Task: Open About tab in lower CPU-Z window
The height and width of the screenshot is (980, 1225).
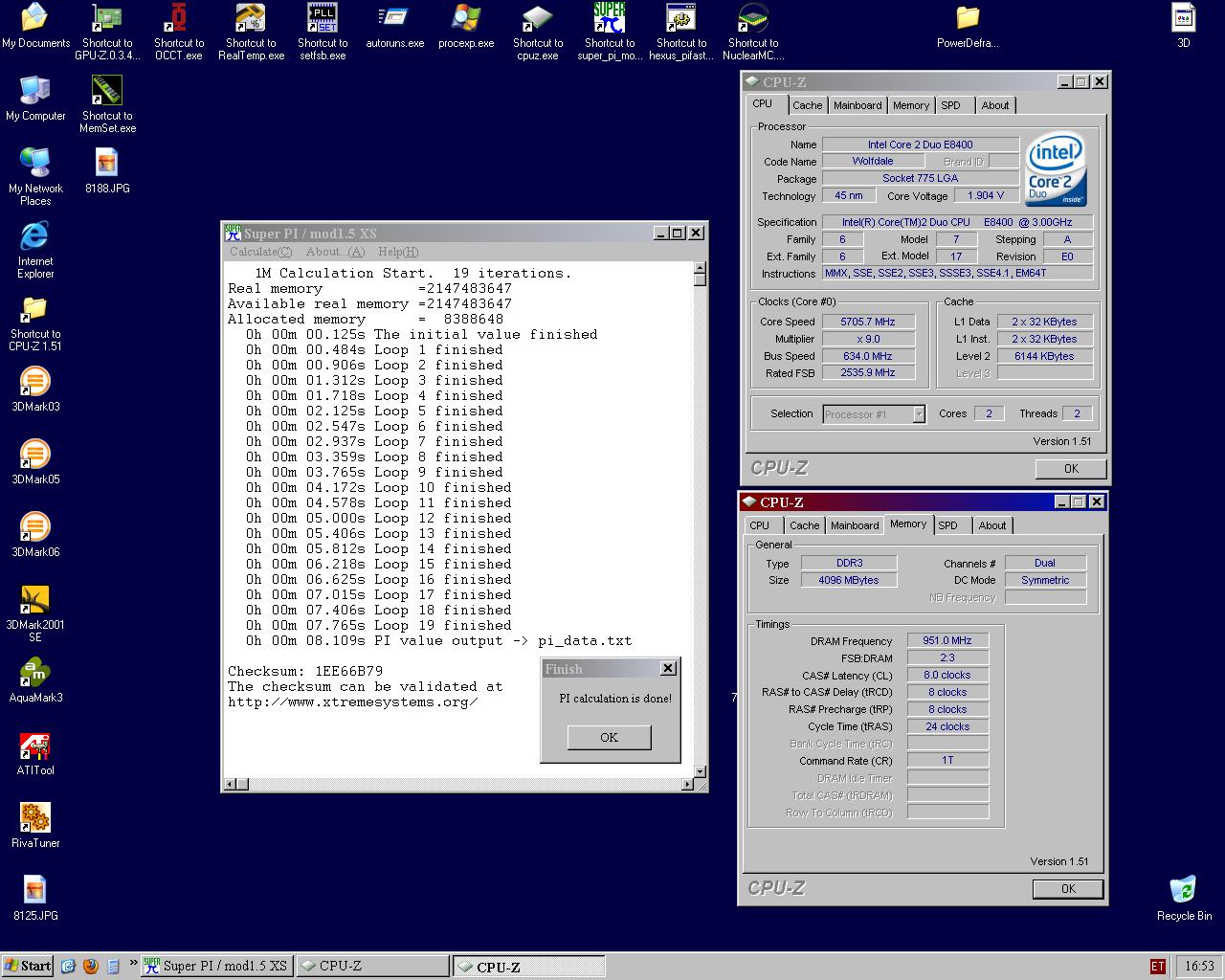Action: pos(992,525)
